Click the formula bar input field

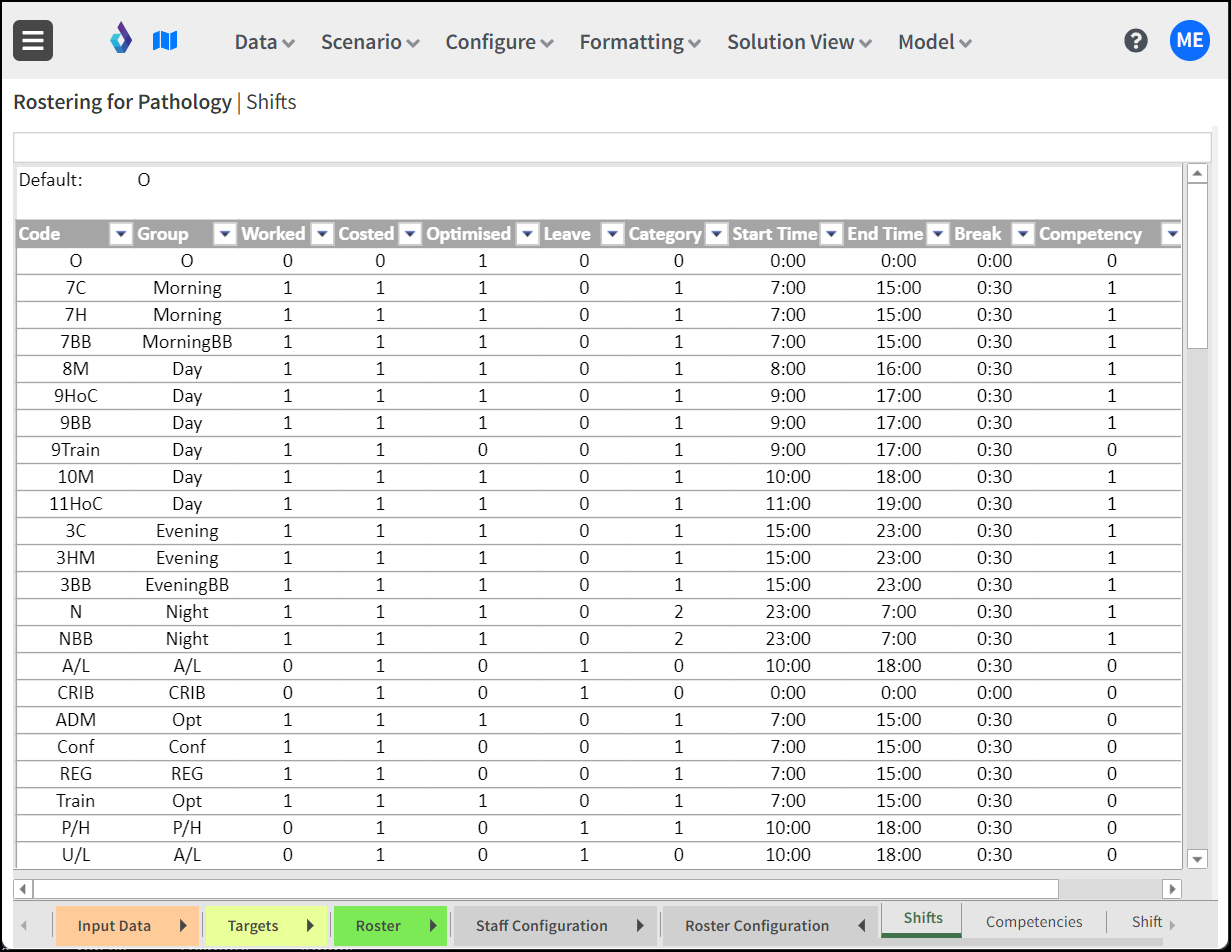[612, 147]
